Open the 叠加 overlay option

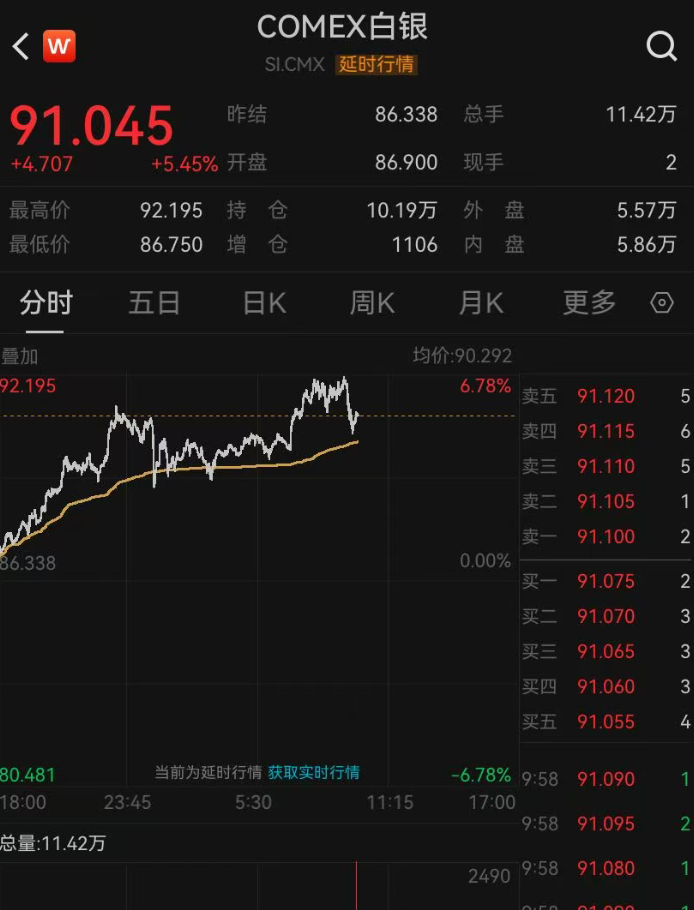[20, 356]
